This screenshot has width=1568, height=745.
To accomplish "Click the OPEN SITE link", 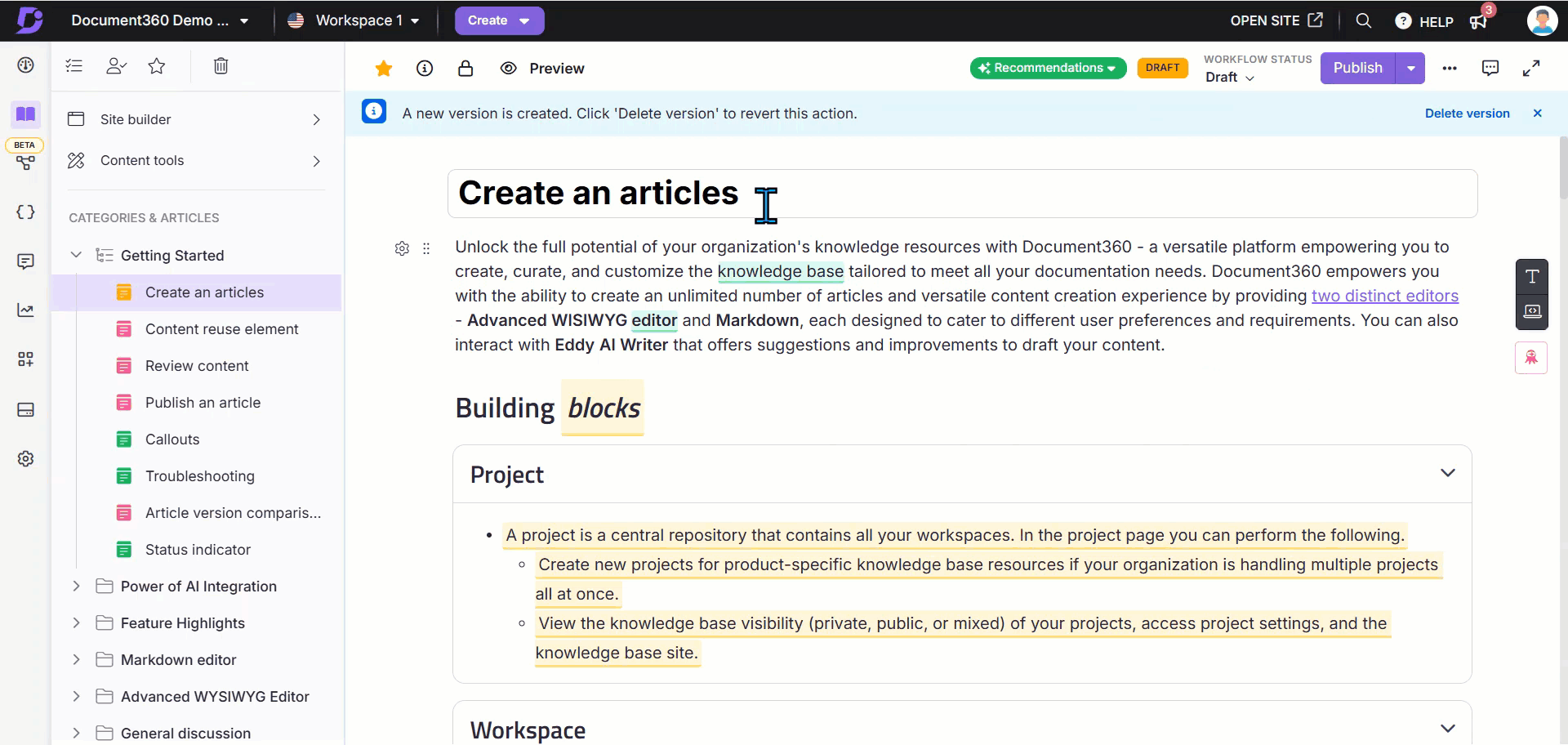I will (1276, 20).
